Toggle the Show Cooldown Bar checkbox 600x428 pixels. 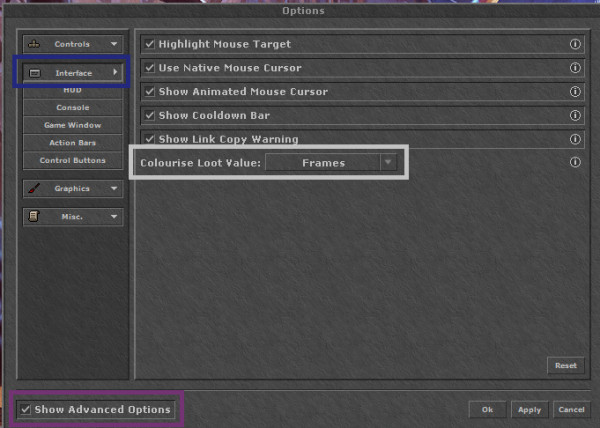150,115
